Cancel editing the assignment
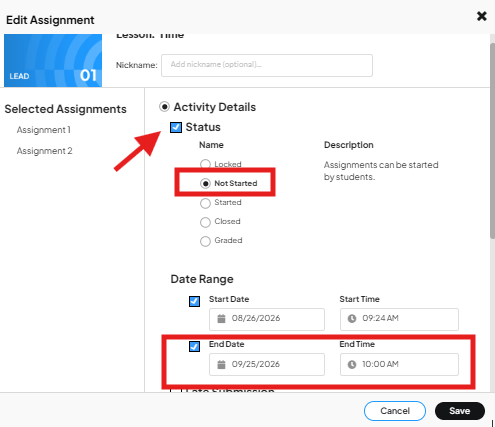Viewport: 495px width, 427px height. [395, 411]
